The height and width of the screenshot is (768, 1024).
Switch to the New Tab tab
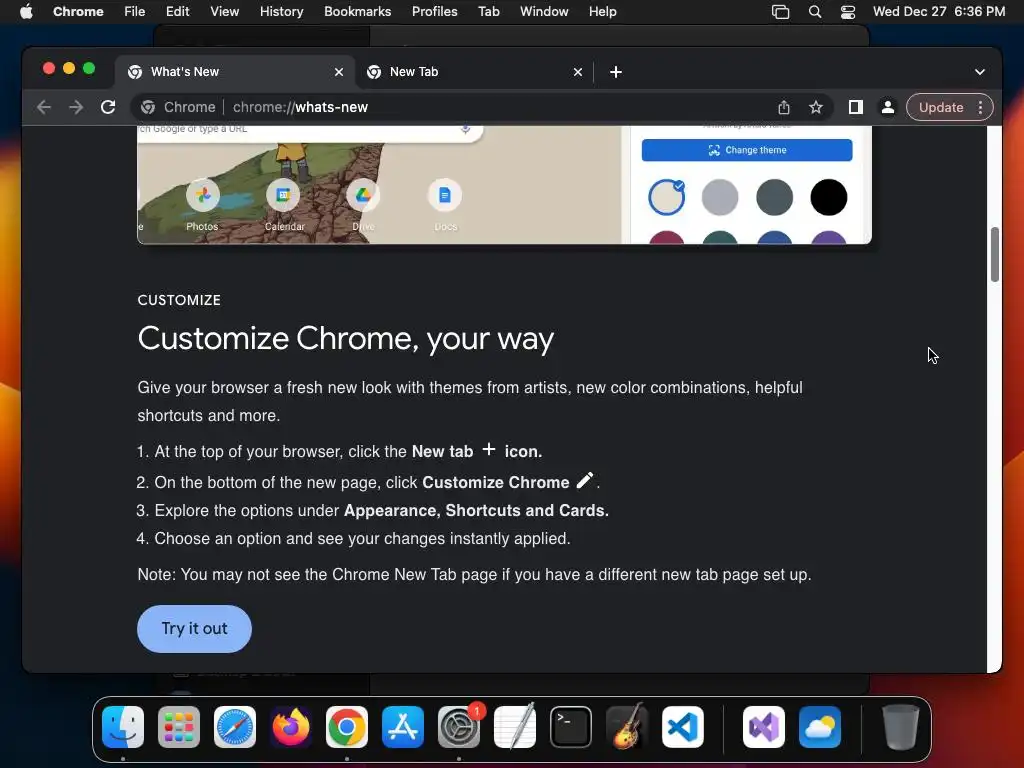(x=474, y=72)
